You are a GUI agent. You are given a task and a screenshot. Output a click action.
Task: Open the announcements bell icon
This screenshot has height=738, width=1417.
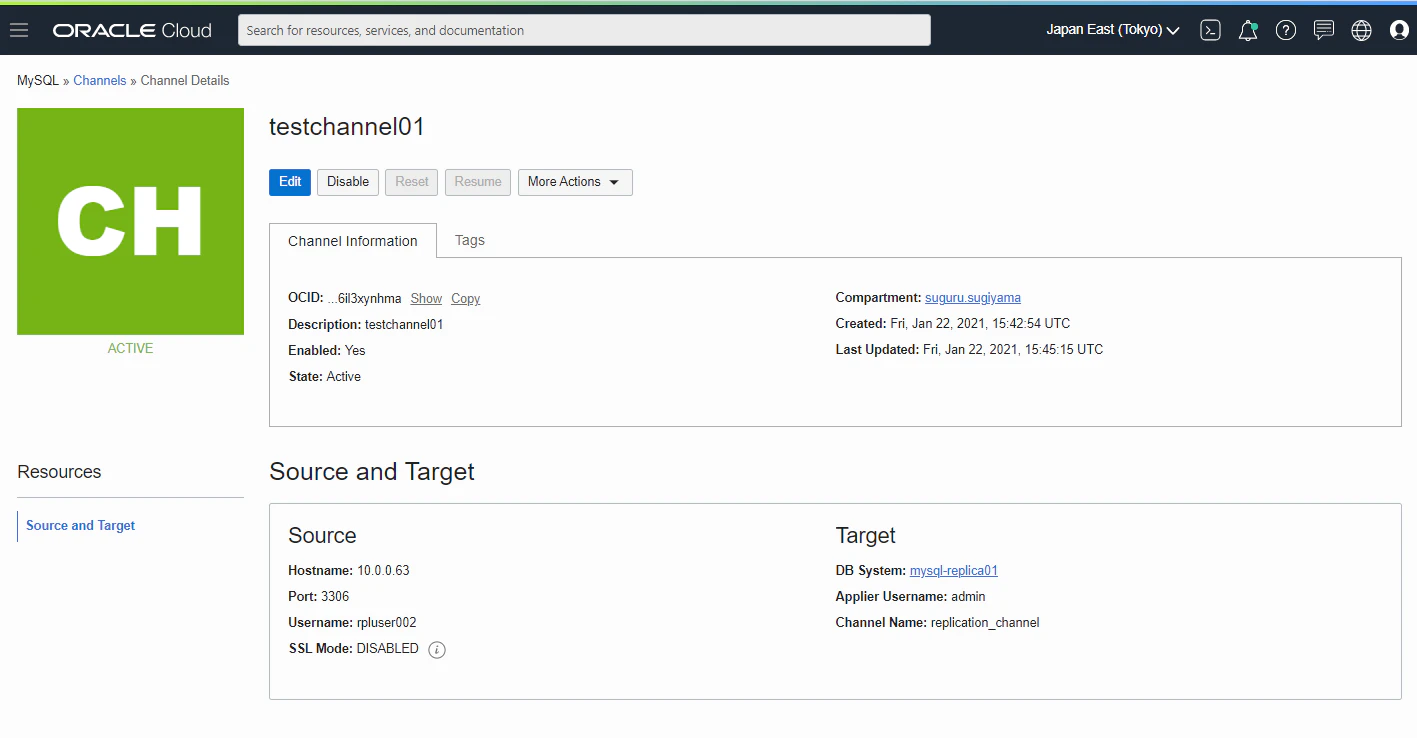click(1248, 30)
